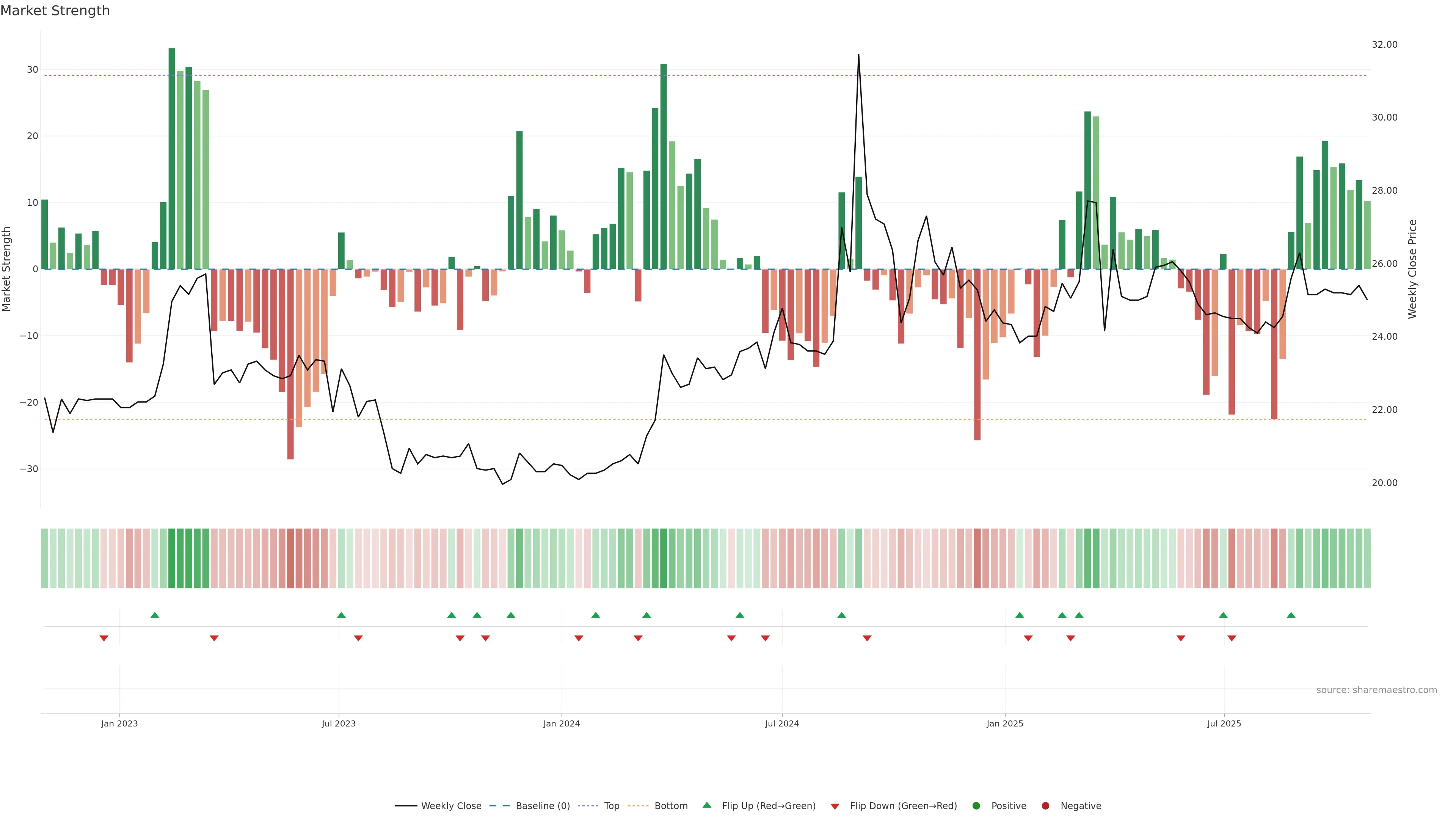The image size is (1456, 819).
Task: Click the first red flip-down triangle marker before Jan 2023
Action: (104, 638)
